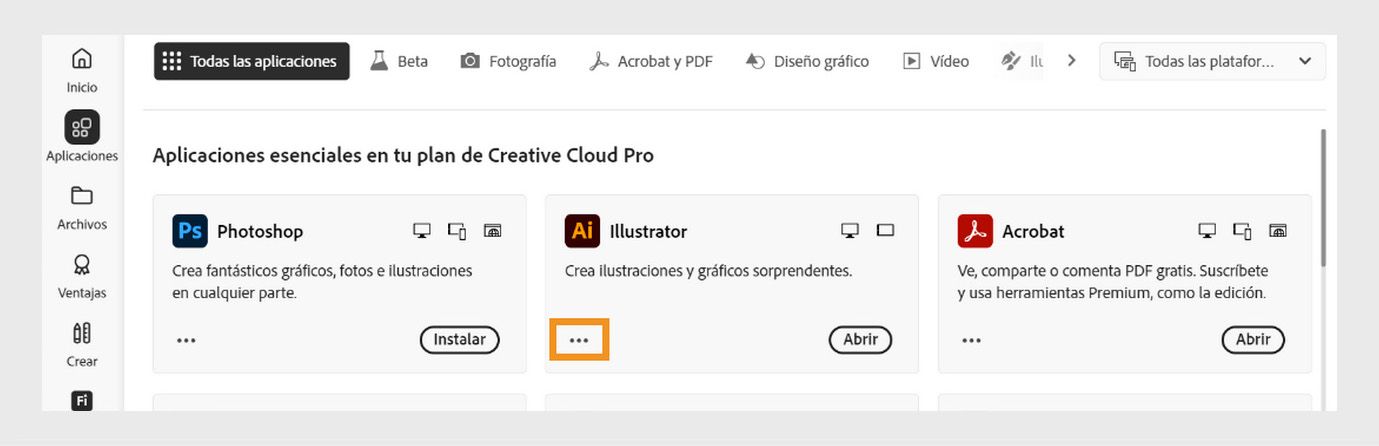Switch to the Beta tab
1379x446 pixels.
click(x=398, y=61)
